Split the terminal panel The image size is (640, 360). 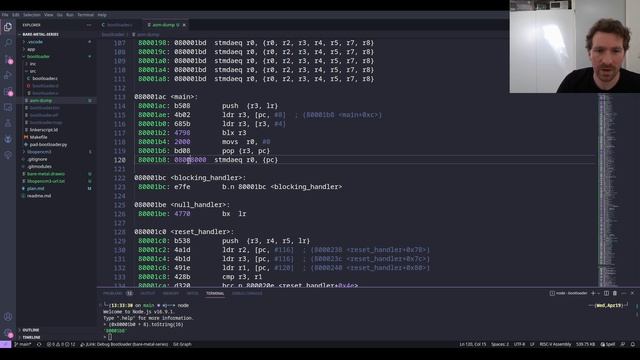[607, 293]
